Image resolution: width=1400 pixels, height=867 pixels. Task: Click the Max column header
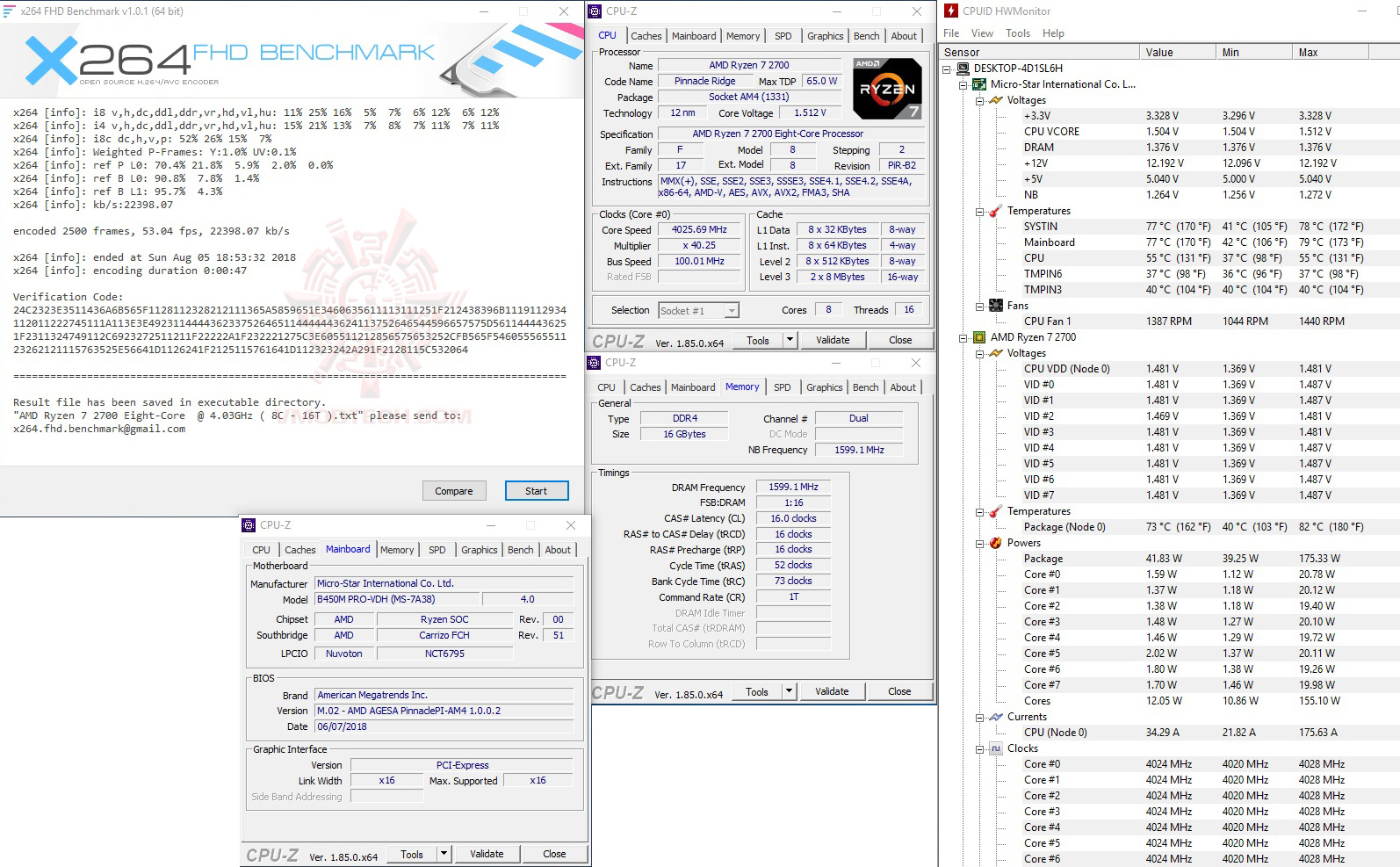tap(1331, 53)
